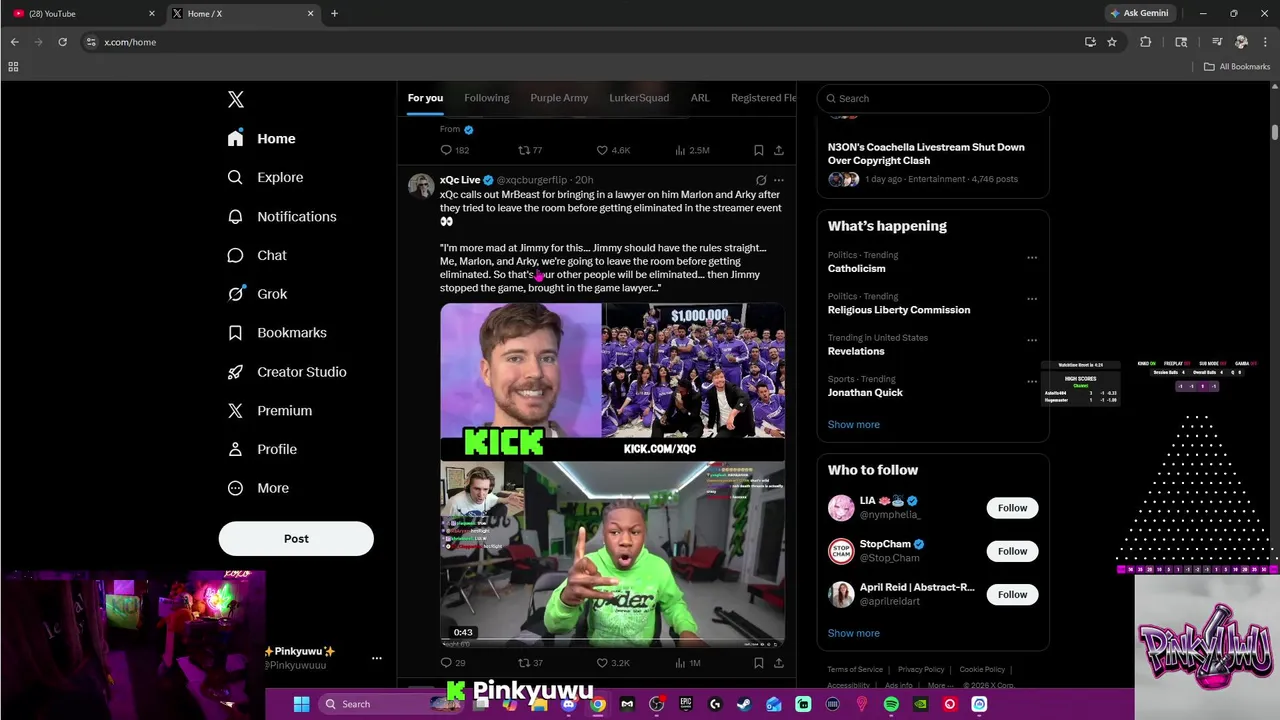1280x720 pixels.
Task: Open Bookmarks in the sidebar
Action: (x=278, y=333)
